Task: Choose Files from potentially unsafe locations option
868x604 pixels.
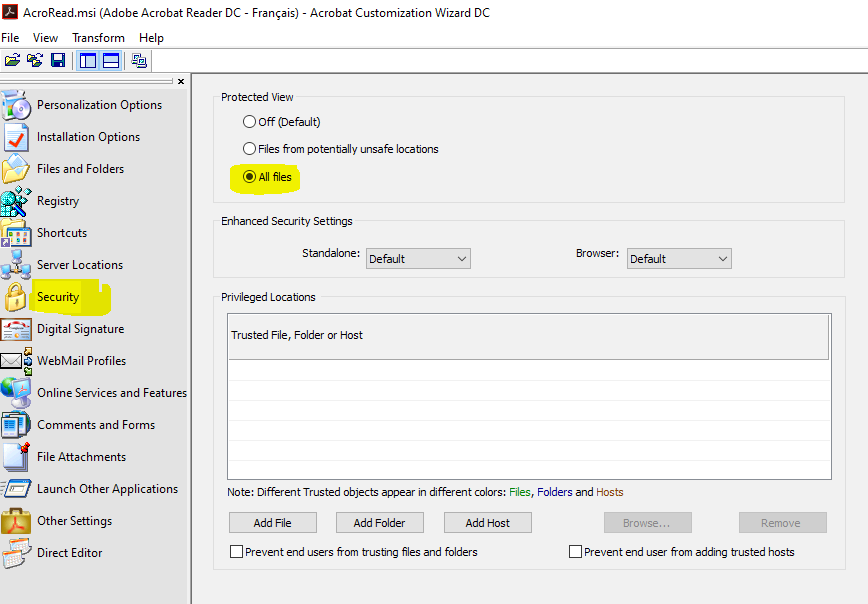Action: [x=250, y=149]
